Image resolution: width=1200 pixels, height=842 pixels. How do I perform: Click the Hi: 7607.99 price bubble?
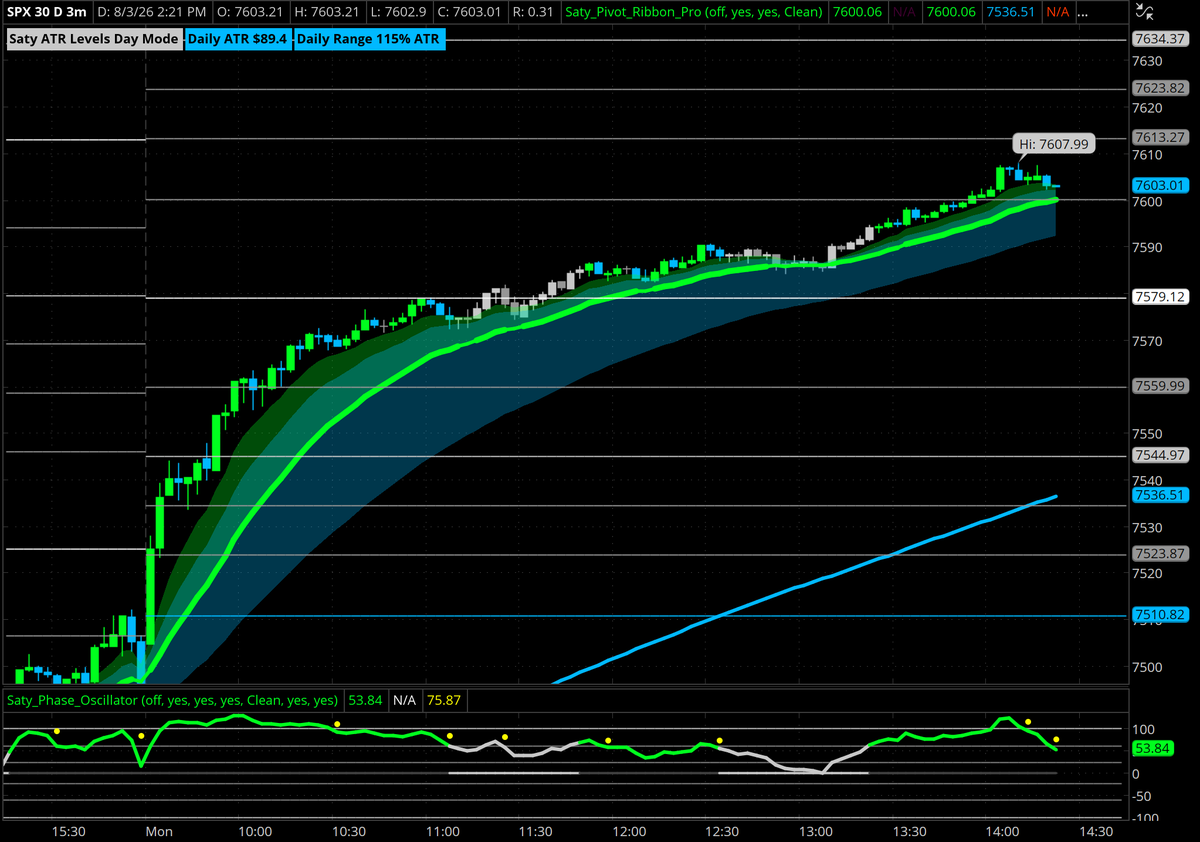[1054, 144]
